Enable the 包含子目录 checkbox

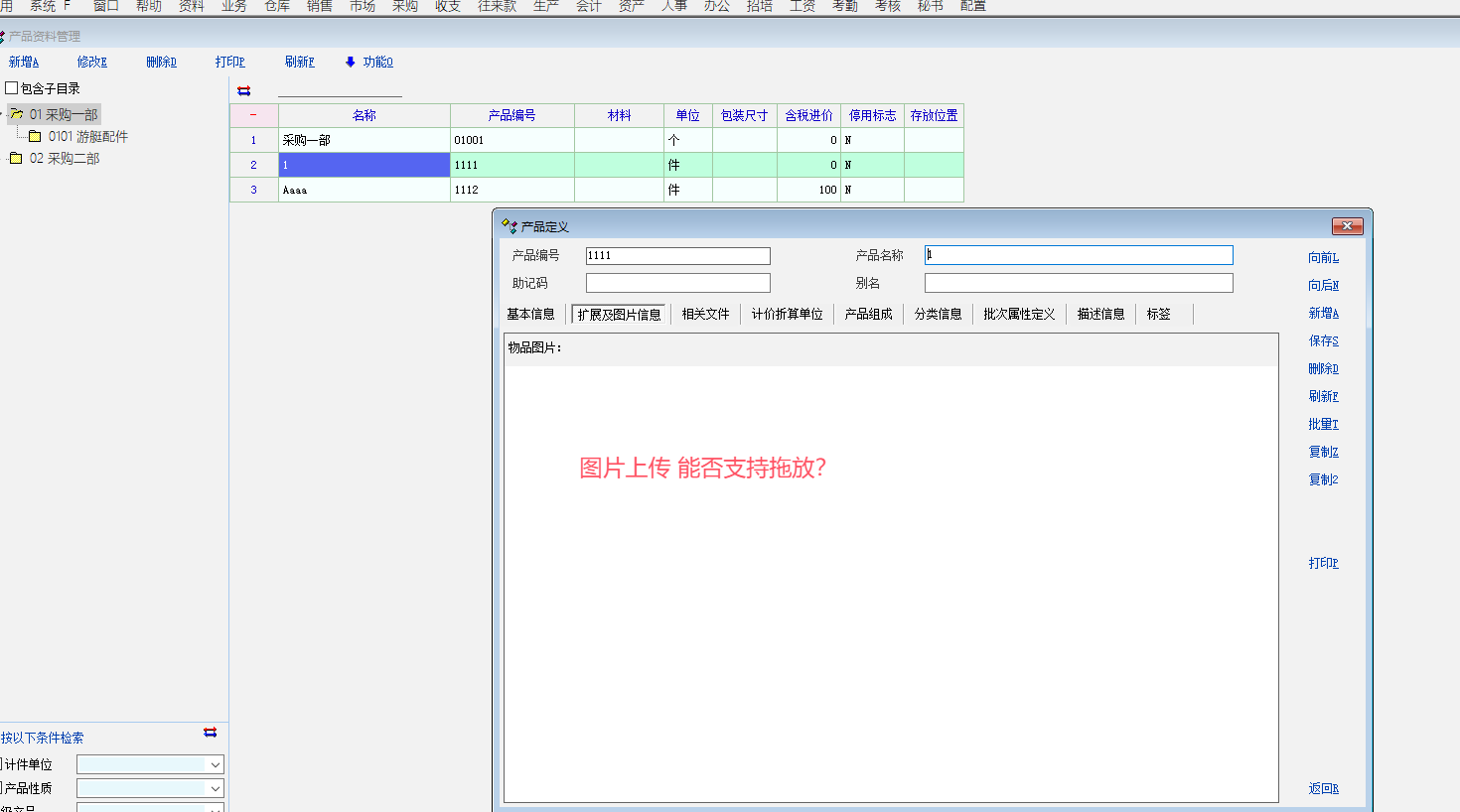pyautogui.click(x=12, y=88)
